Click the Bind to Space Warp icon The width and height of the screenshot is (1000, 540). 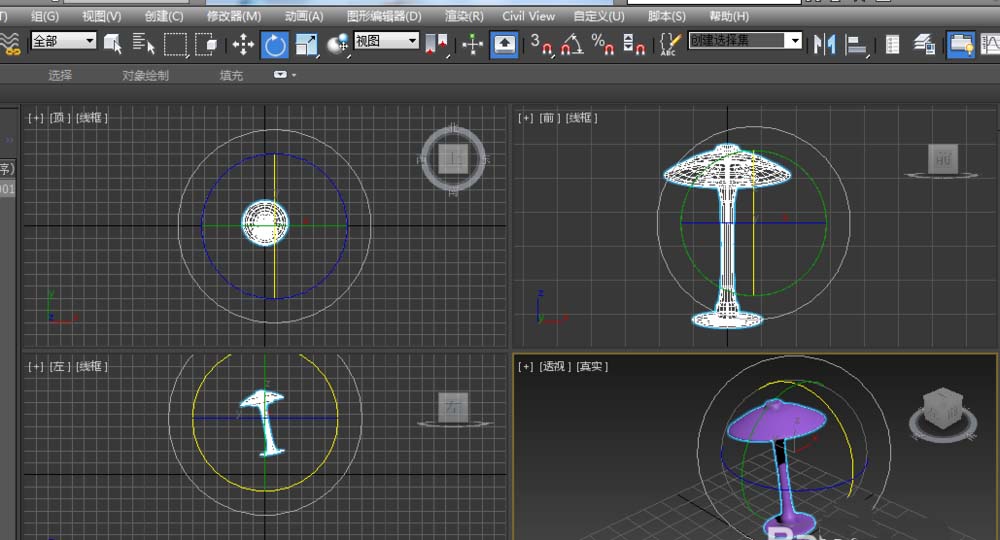pos(10,44)
